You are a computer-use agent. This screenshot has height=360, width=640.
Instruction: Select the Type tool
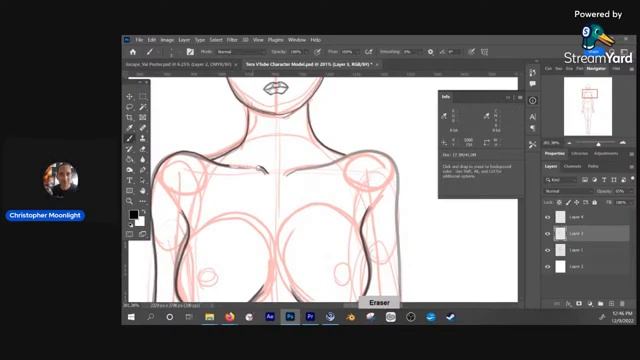click(129, 180)
